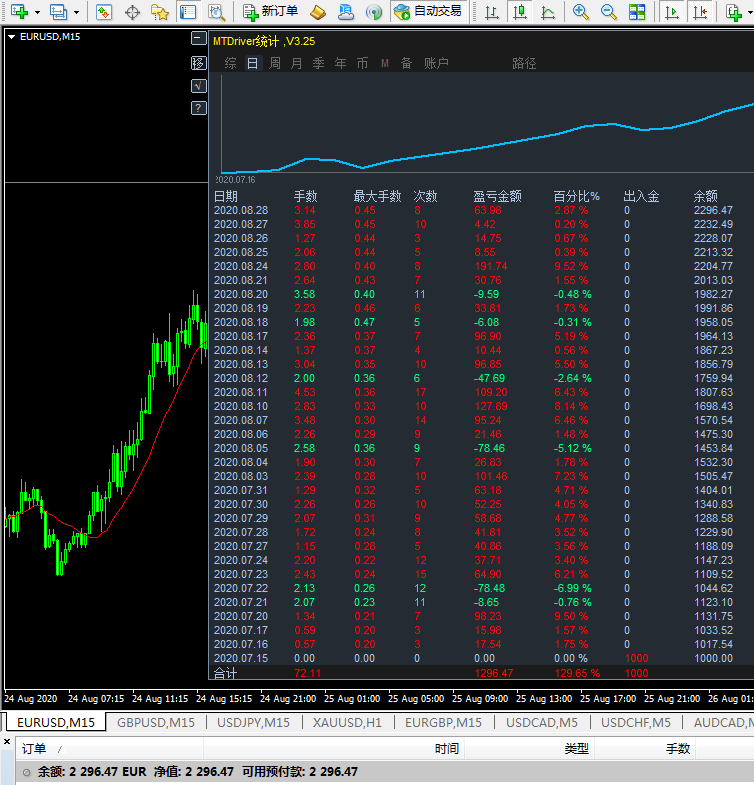Toggle chart shift icon
This screenshot has height=785, width=754.
tap(699, 12)
